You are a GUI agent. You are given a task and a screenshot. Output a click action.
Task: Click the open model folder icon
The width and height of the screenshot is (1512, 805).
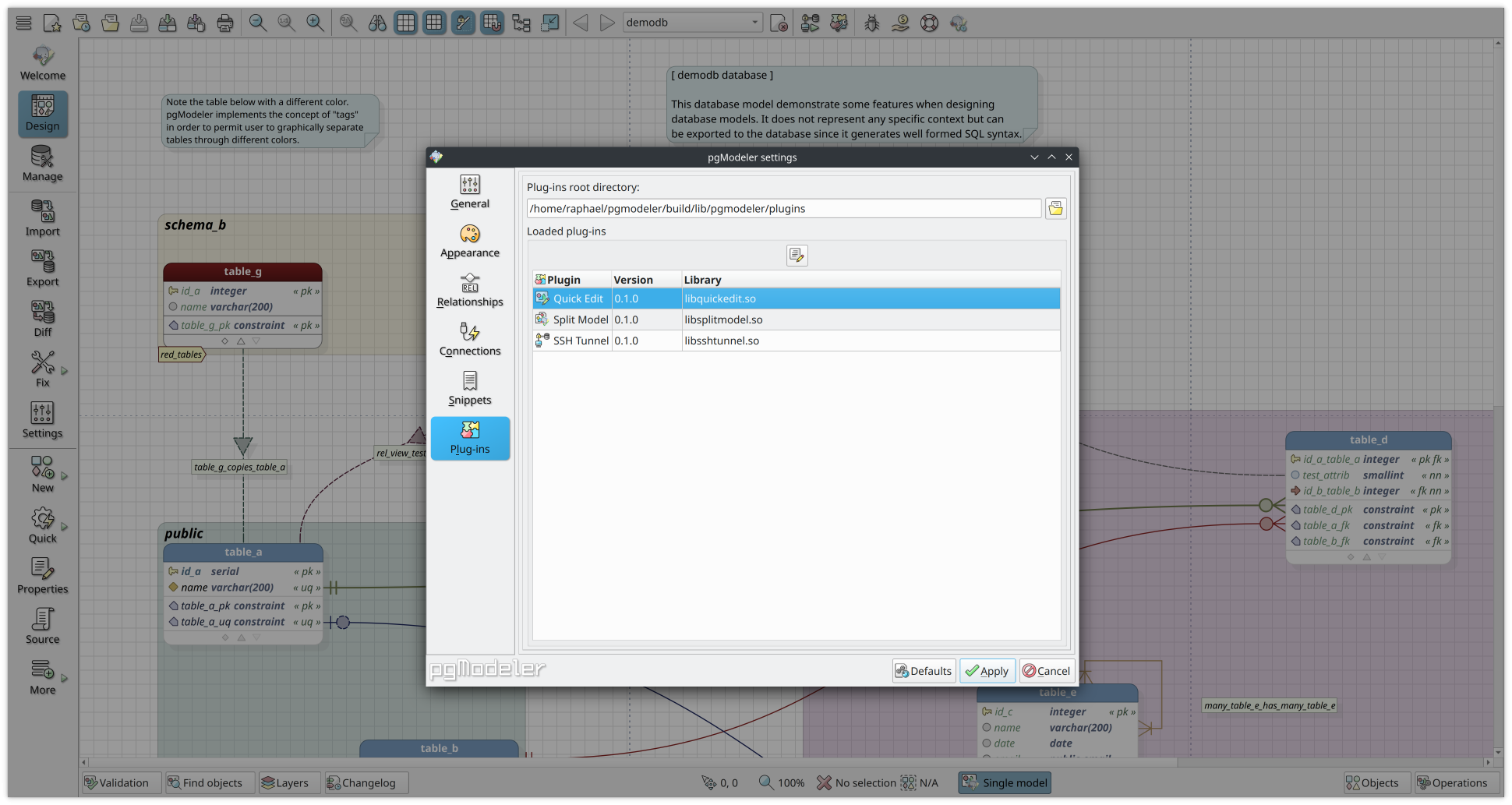click(110, 23)
